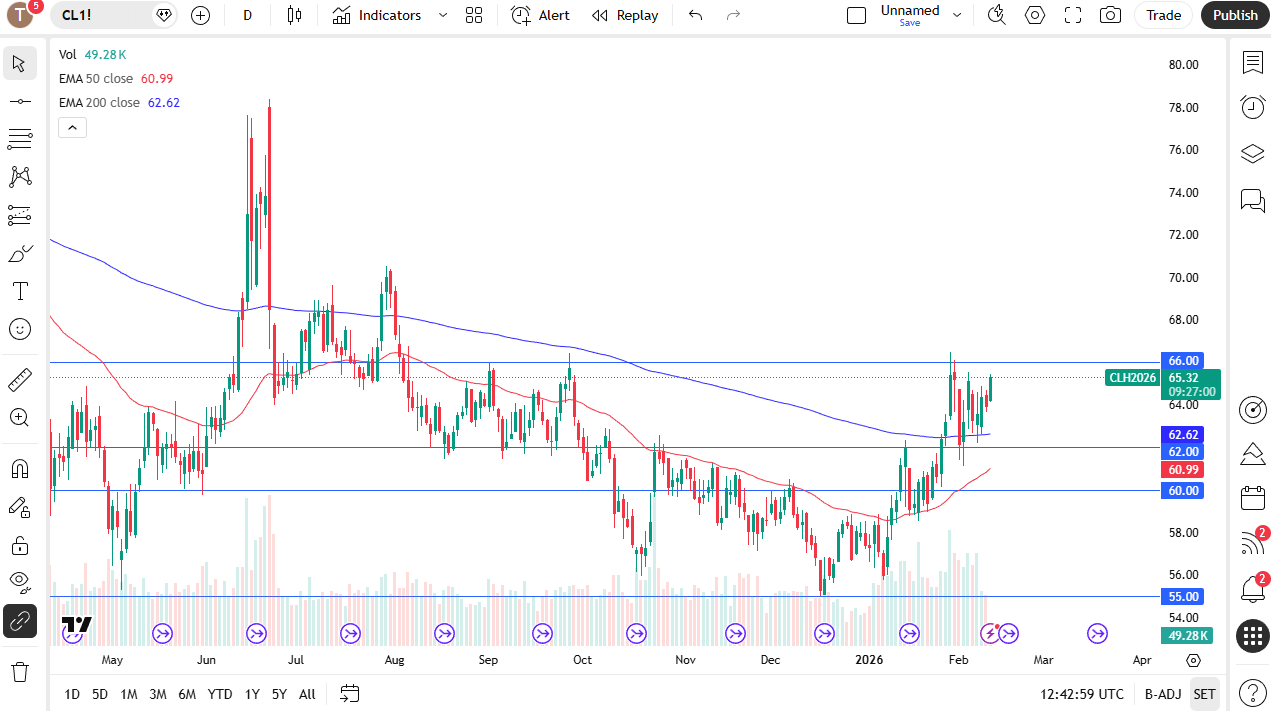
Task: Open chart settings hexagon icon
Action: tap(1035, 15)
